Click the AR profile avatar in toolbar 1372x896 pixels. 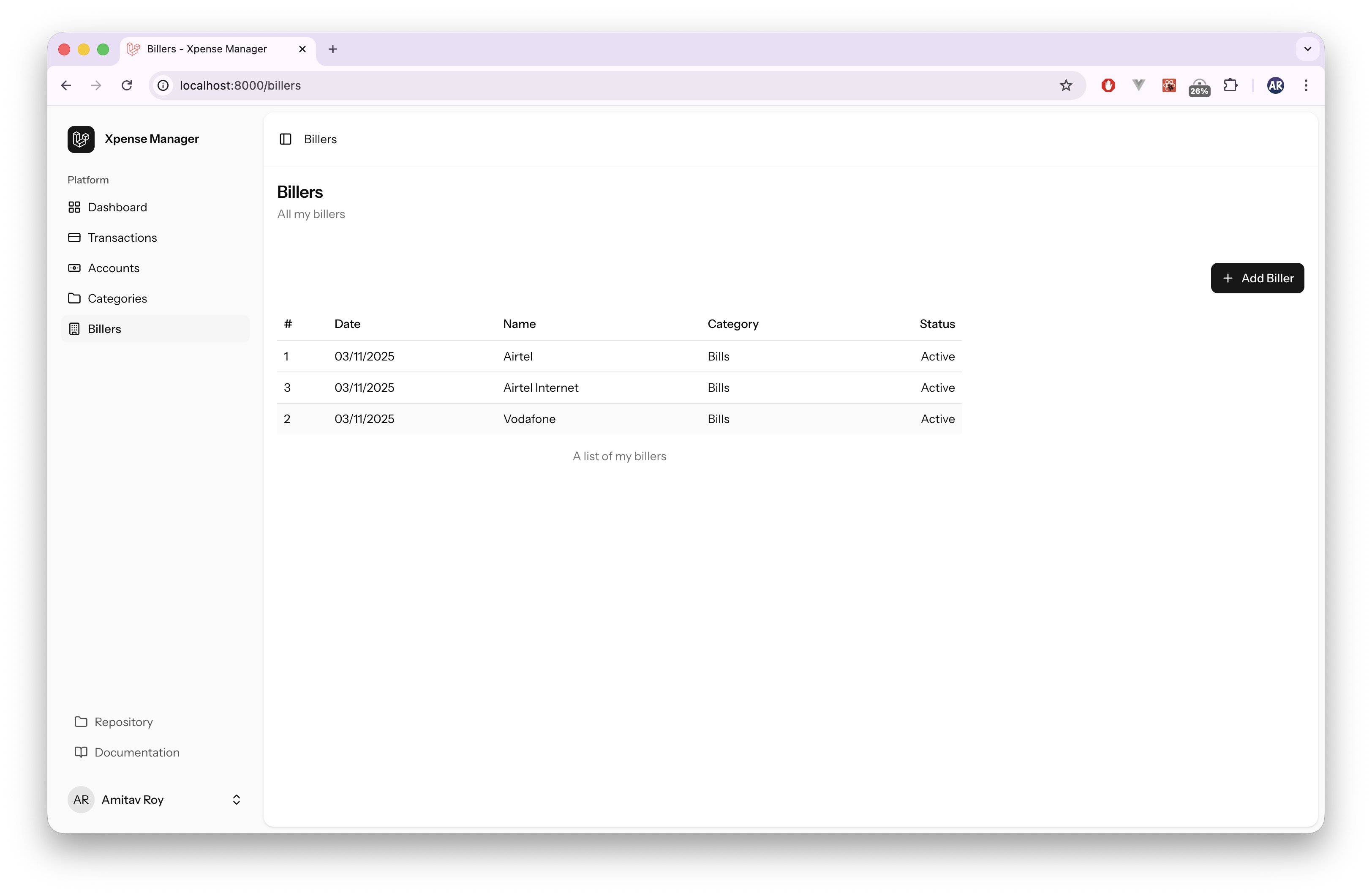point(1275,85)
